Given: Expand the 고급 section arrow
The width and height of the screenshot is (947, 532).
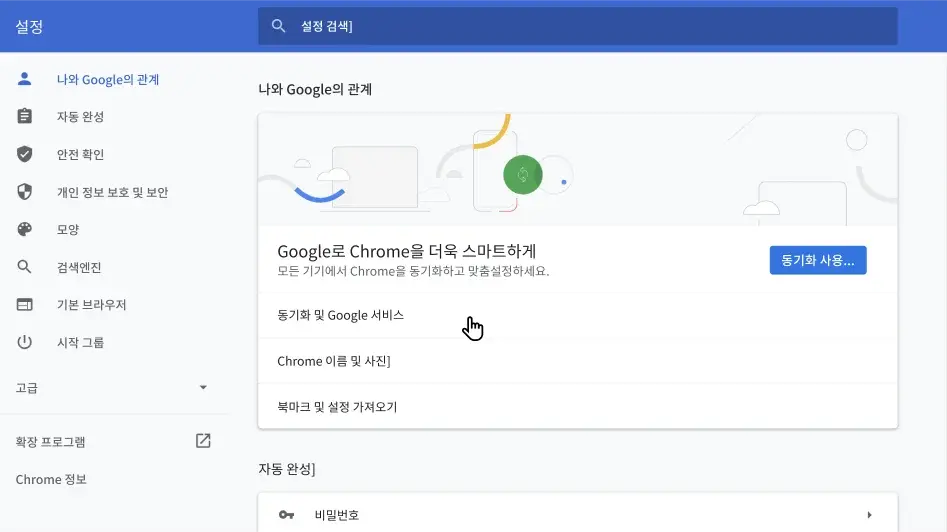Looking at the screenshot, I should pos(203,387).
